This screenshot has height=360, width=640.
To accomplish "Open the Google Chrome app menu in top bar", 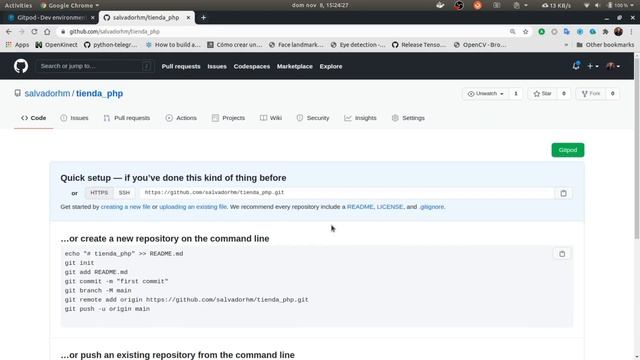I will [x=69, y=5].
